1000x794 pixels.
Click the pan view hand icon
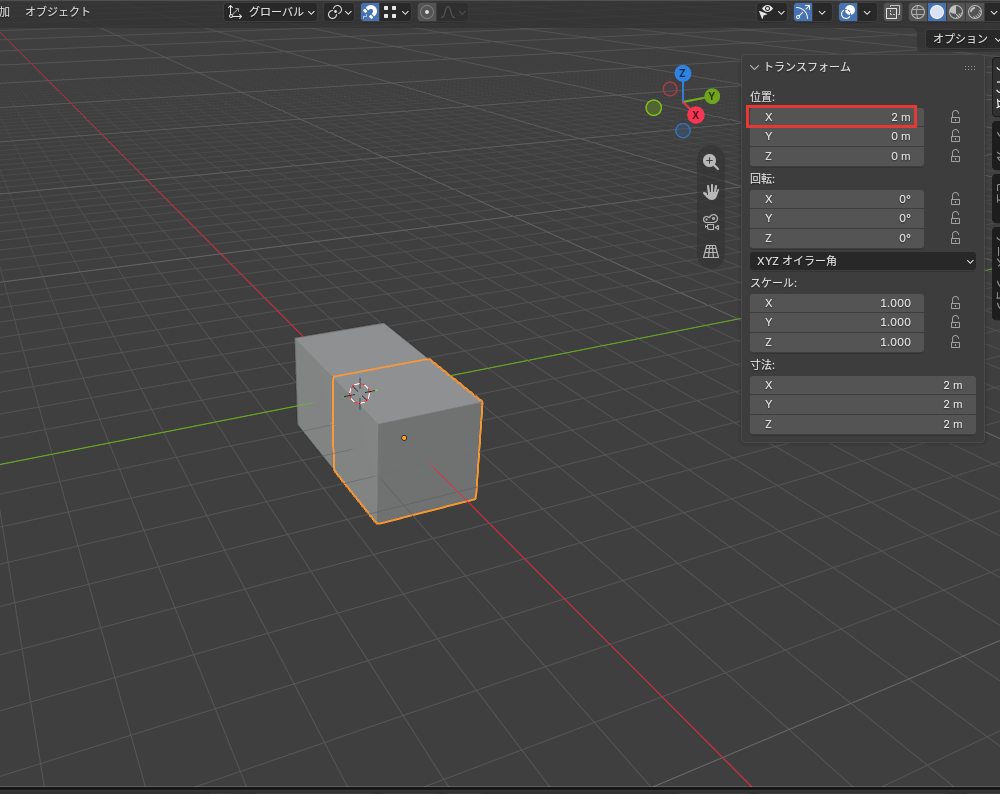pyautogui.click(x=710, y=191)
